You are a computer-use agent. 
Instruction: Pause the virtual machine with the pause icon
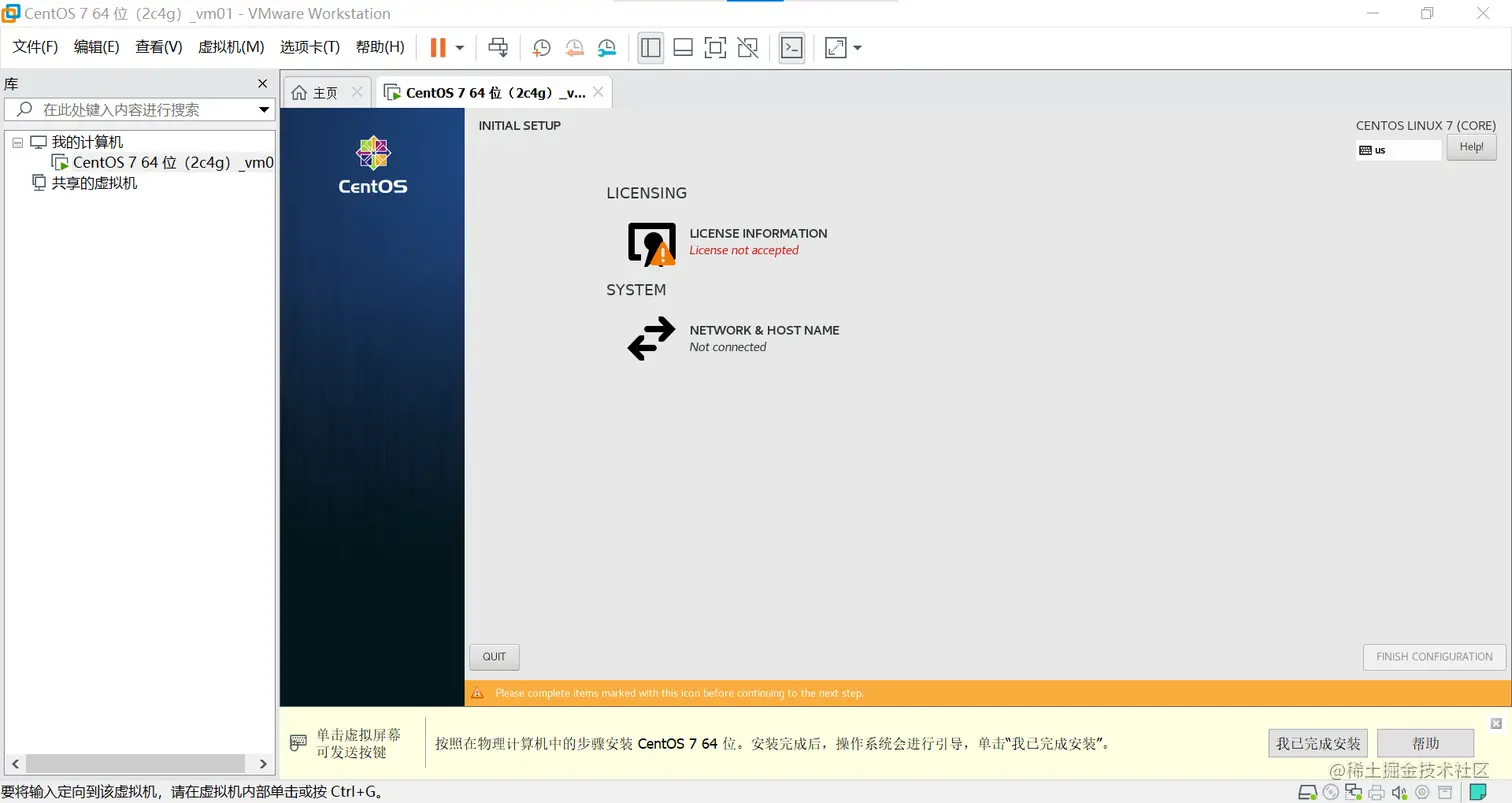tap(438, 47)
